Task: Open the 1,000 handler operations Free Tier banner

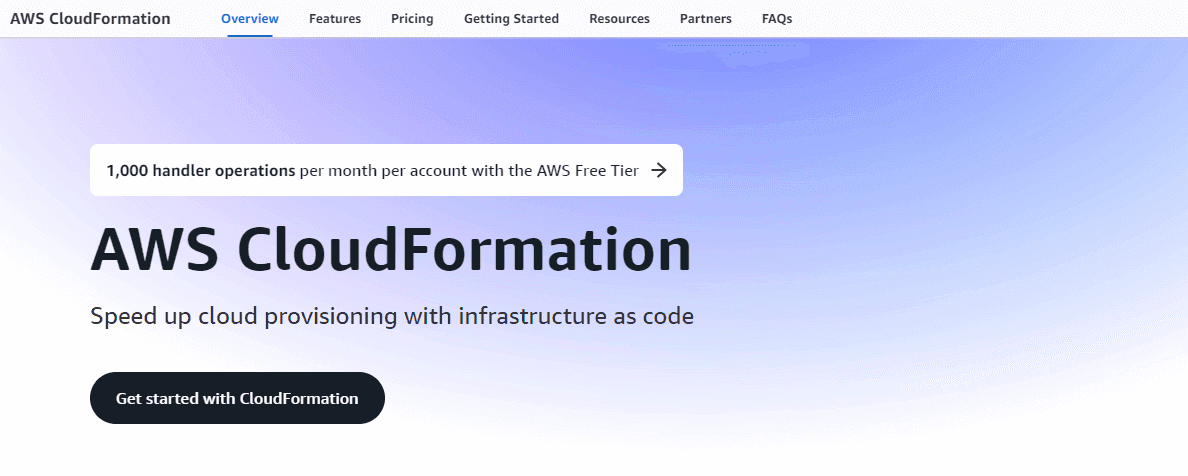Action: (386, 170)
